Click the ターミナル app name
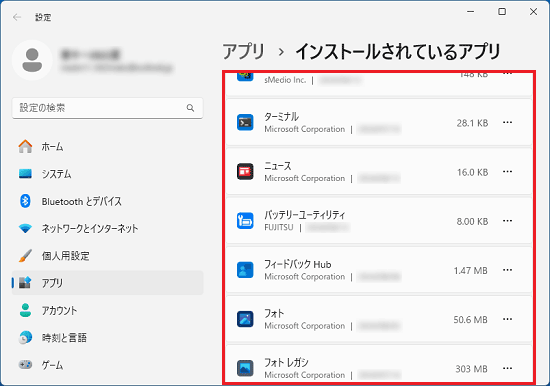The height and width of the screenshot is (386, 550). point(281,117)
